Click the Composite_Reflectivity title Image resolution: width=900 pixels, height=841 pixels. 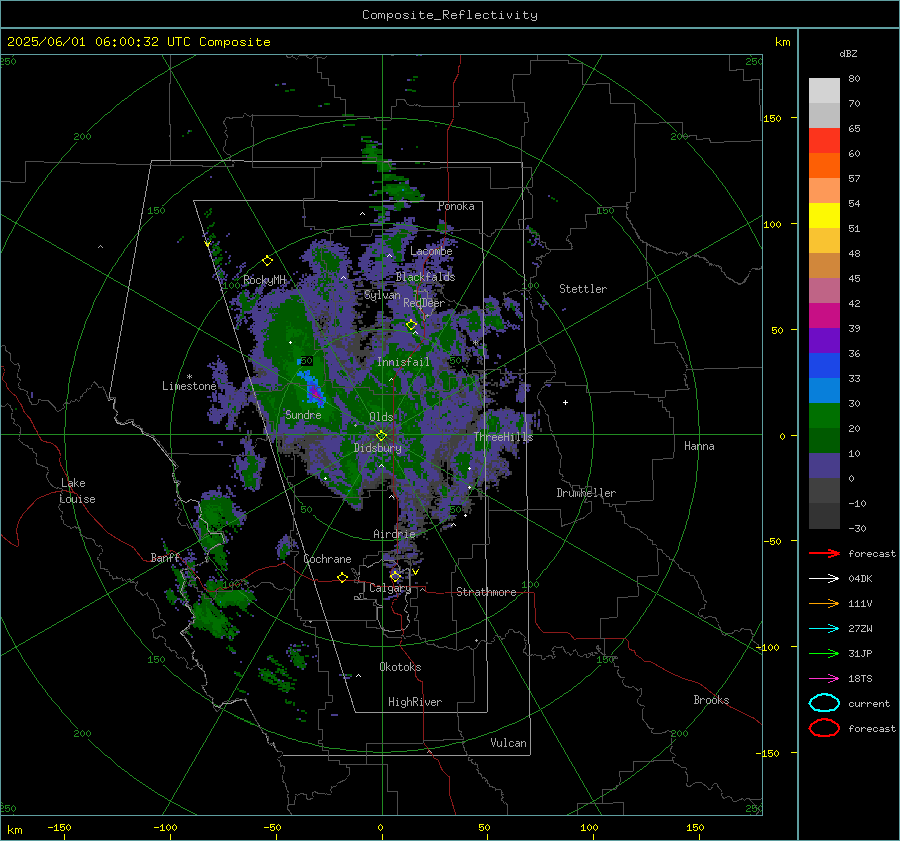[x=450, y=15]
